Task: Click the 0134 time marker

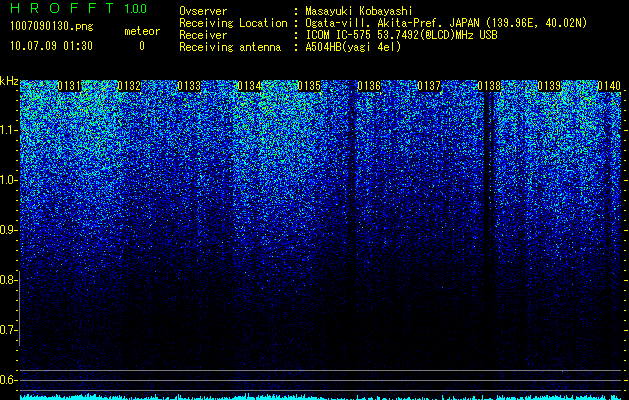Action: (x=249, y=86)
